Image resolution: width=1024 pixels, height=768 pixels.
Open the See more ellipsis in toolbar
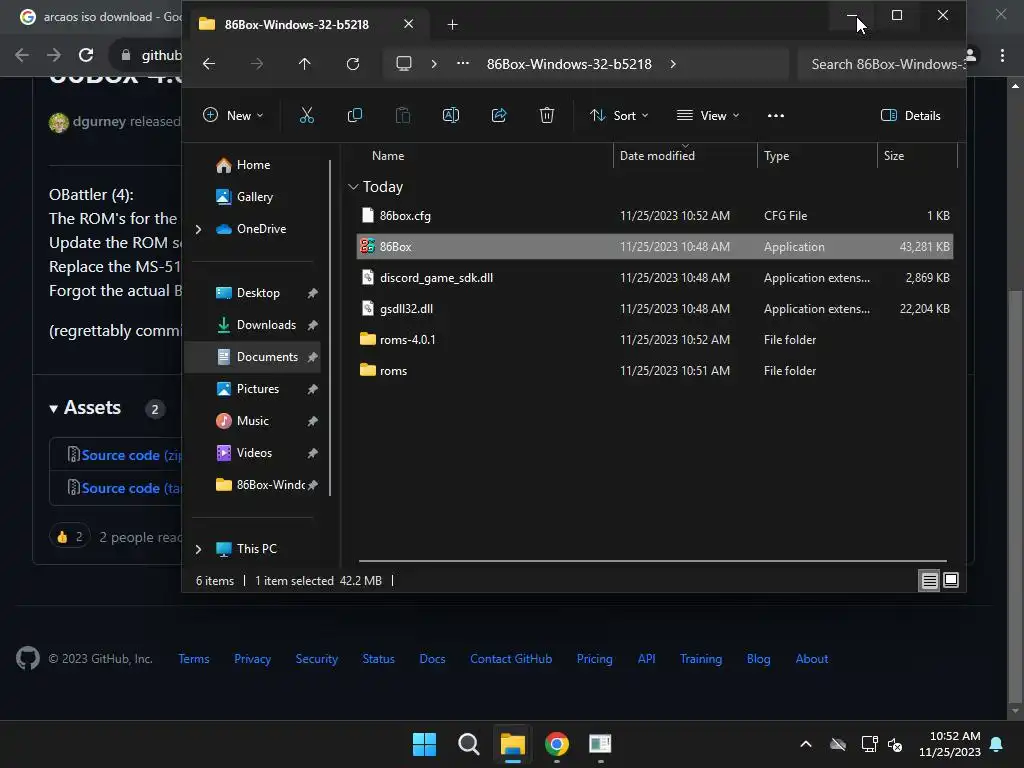[x=776, y=116]
